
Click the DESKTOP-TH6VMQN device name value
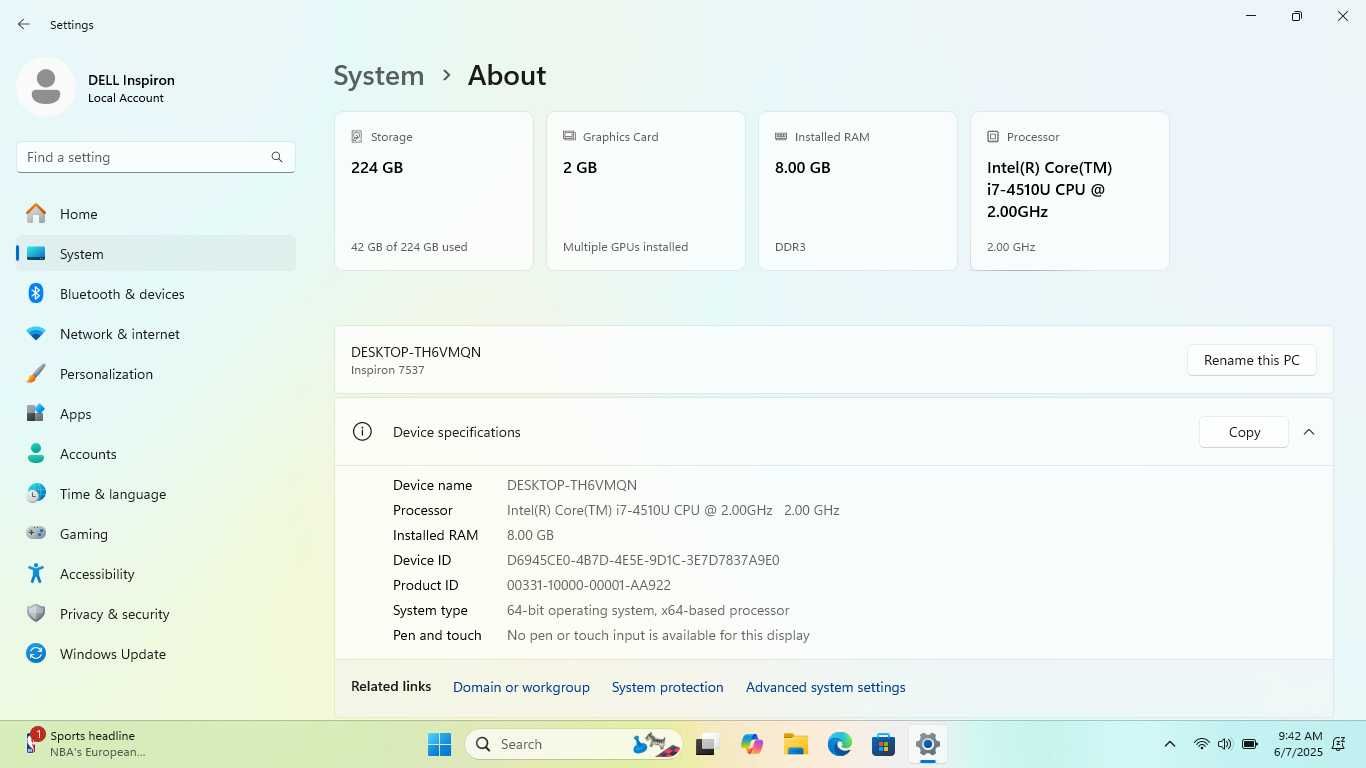(572, 485)
